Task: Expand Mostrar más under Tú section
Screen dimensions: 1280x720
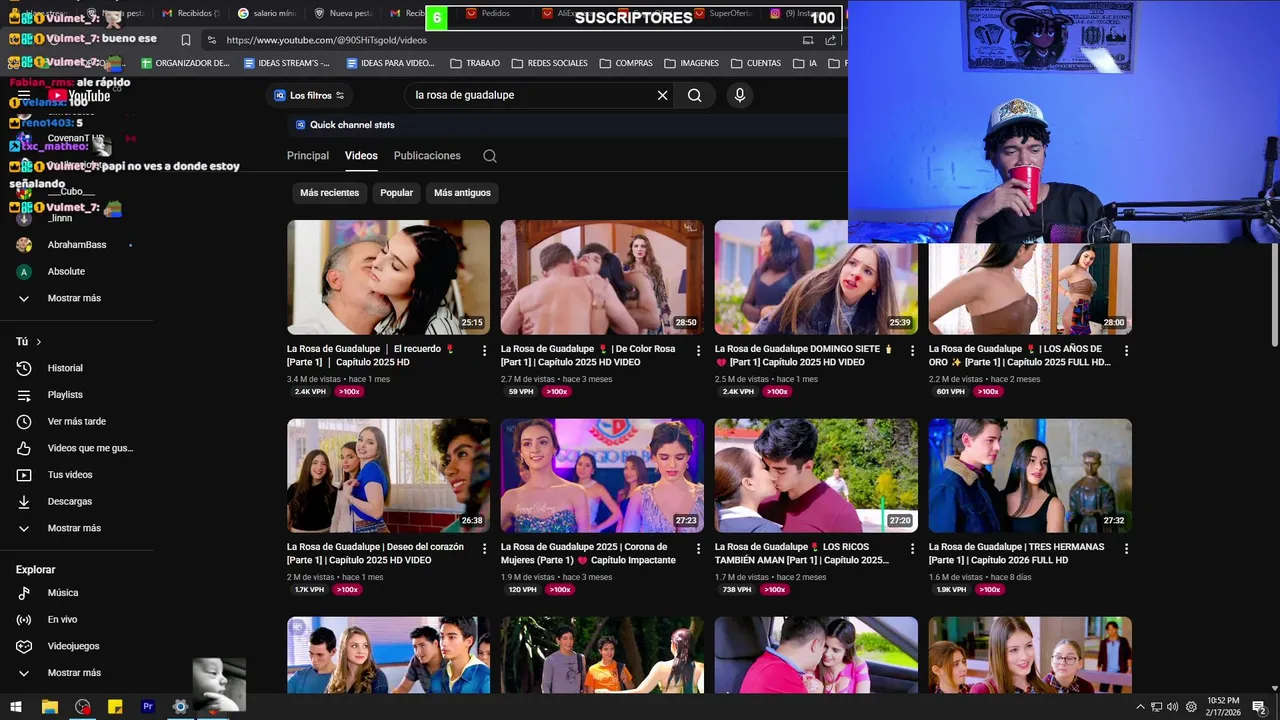Action: tap(75, 528)
